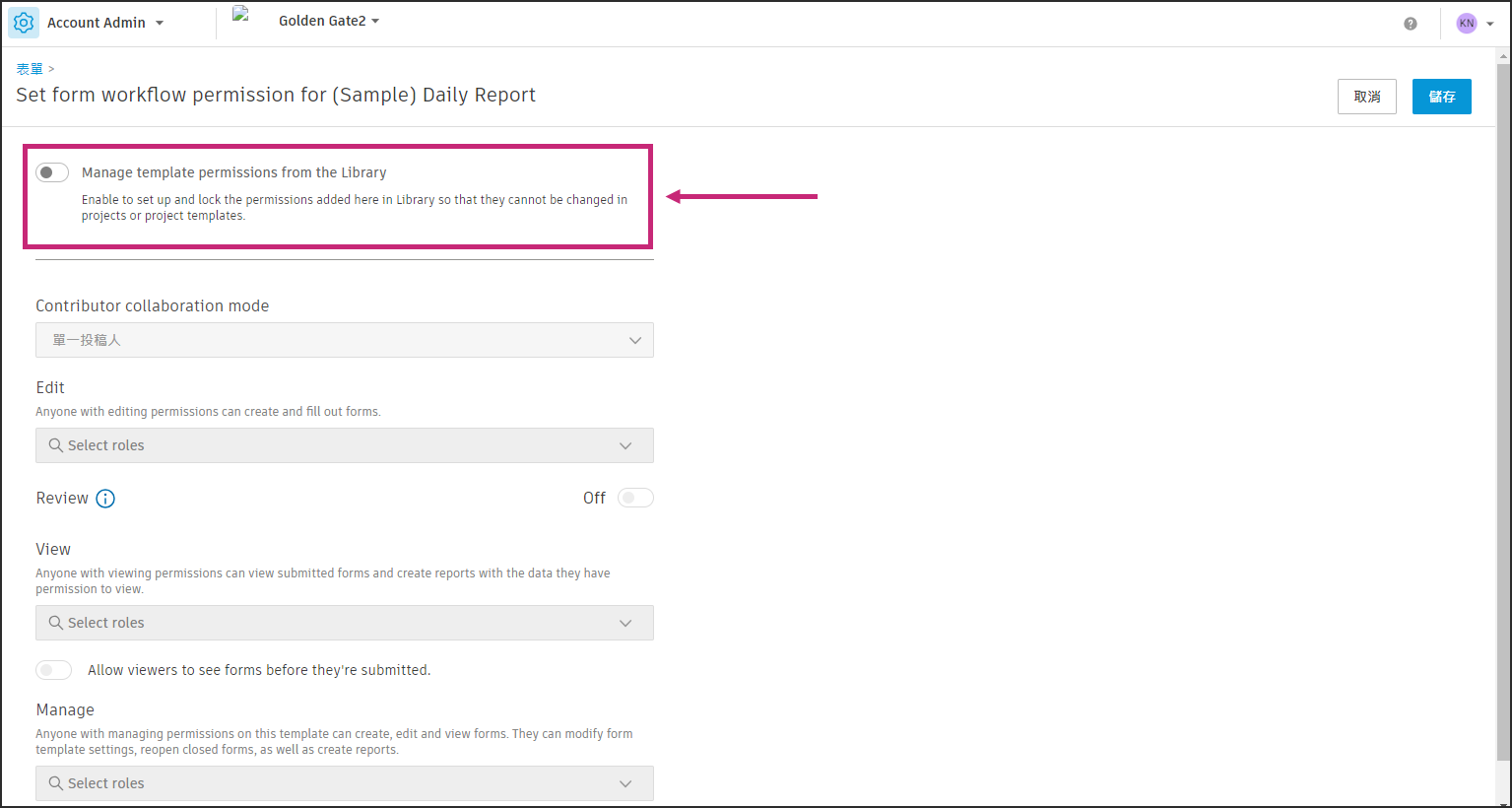Open the Account Admin module menu
1512x808 pixels.
coord(104,23)
